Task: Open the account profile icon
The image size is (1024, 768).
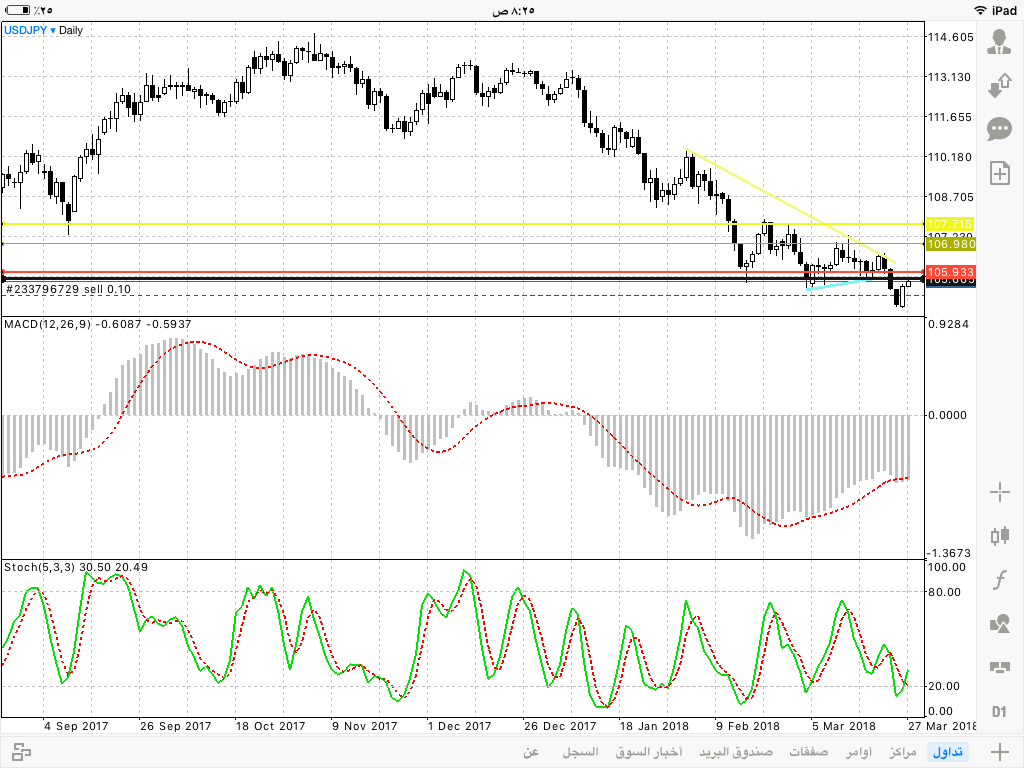Action: 999,42
